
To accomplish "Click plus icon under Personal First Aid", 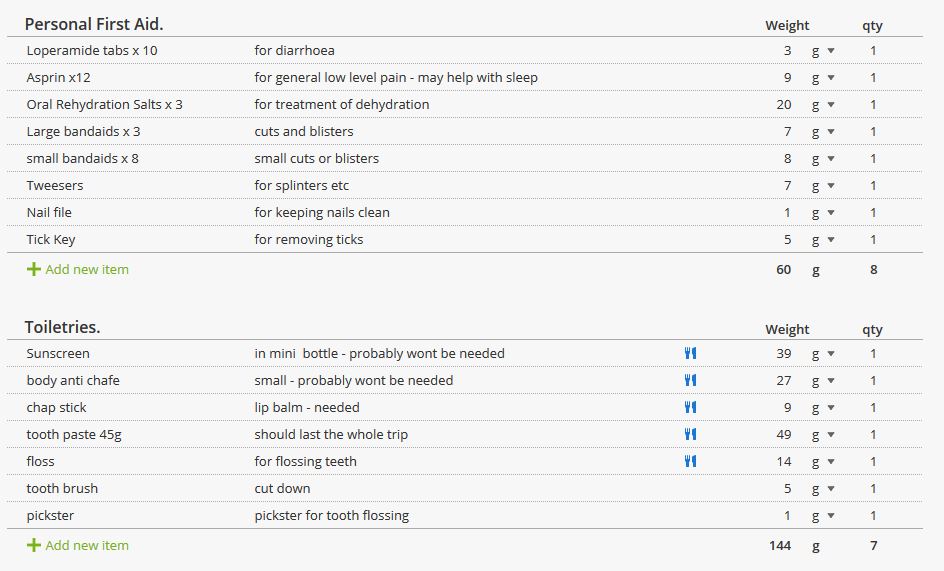I will pyautogui.click(x=34, y=269).
